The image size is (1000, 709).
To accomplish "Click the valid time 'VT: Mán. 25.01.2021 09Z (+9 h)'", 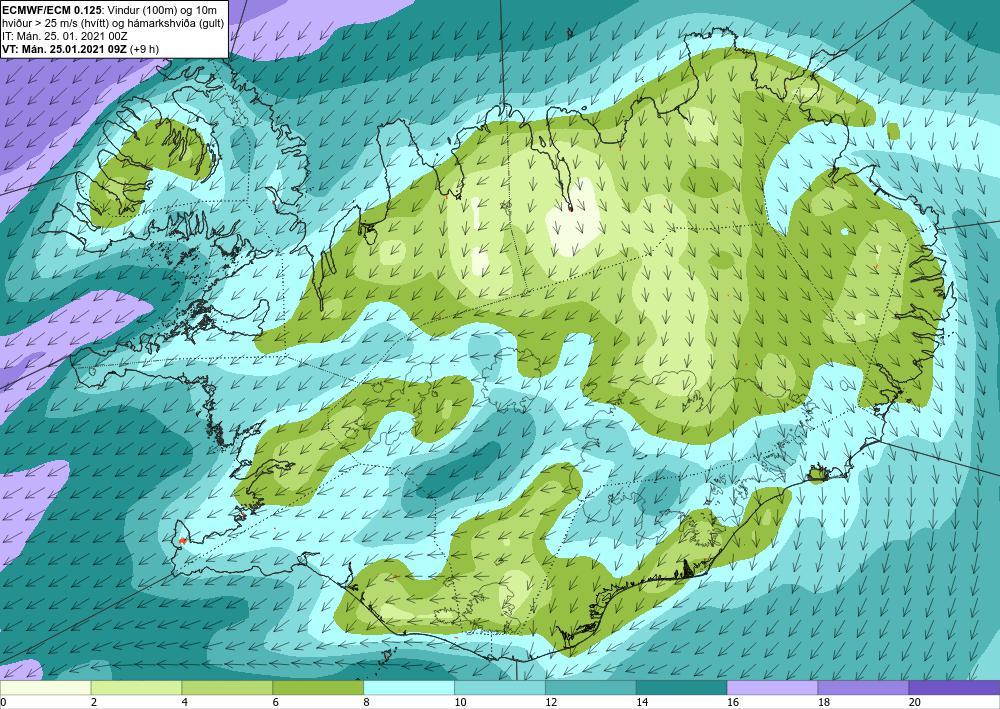I will click(x=81, y=49).
